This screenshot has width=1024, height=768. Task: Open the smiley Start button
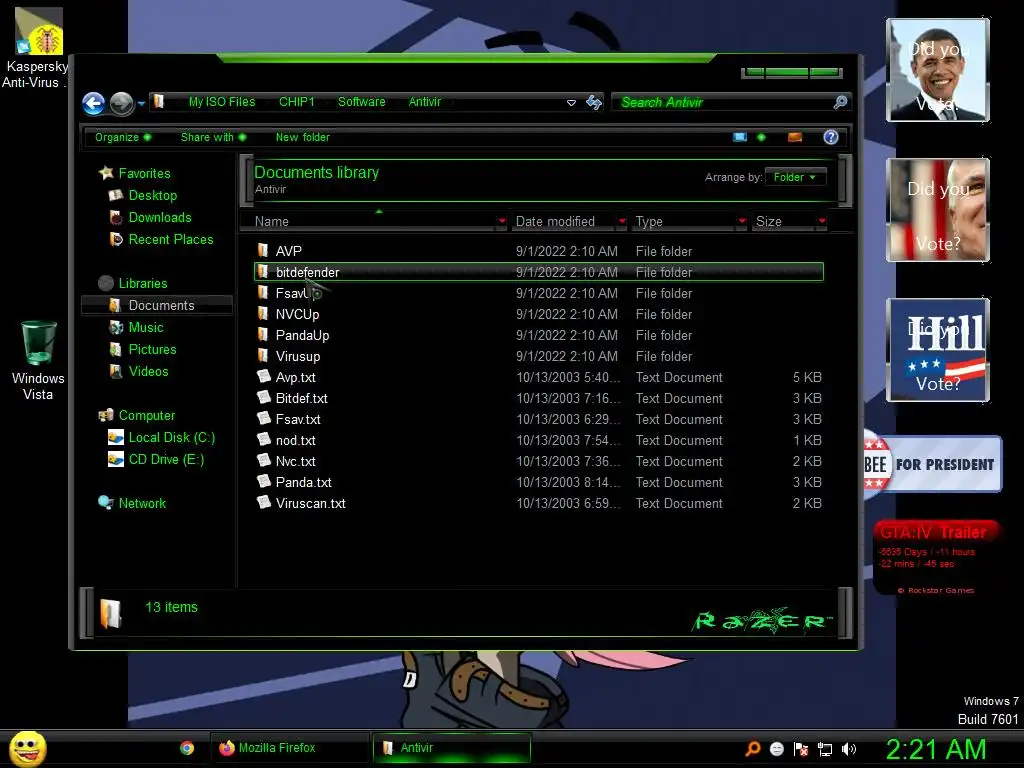(27, 748)
